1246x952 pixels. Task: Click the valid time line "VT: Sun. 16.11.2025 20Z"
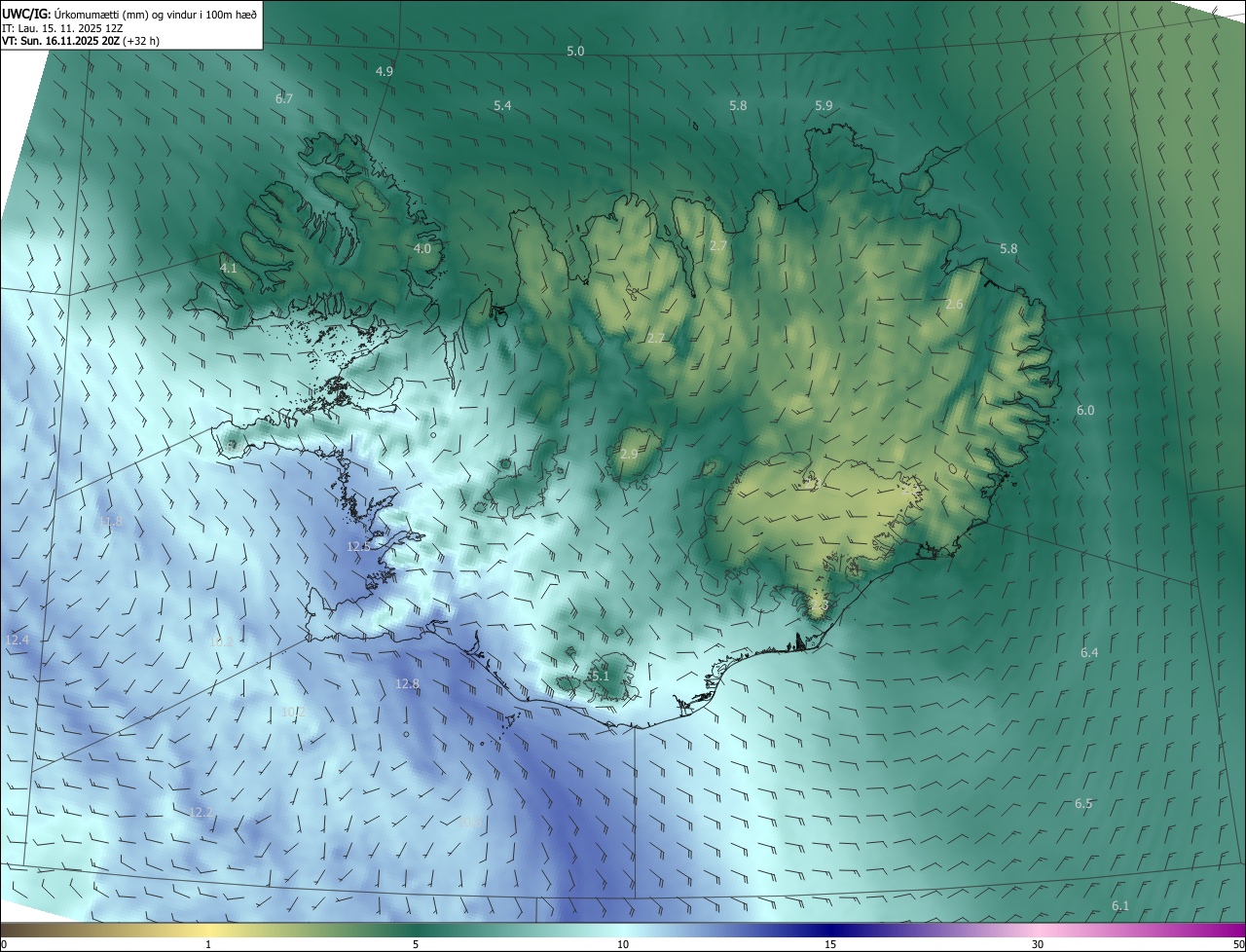pyautogui.click(x=60, y=41)
